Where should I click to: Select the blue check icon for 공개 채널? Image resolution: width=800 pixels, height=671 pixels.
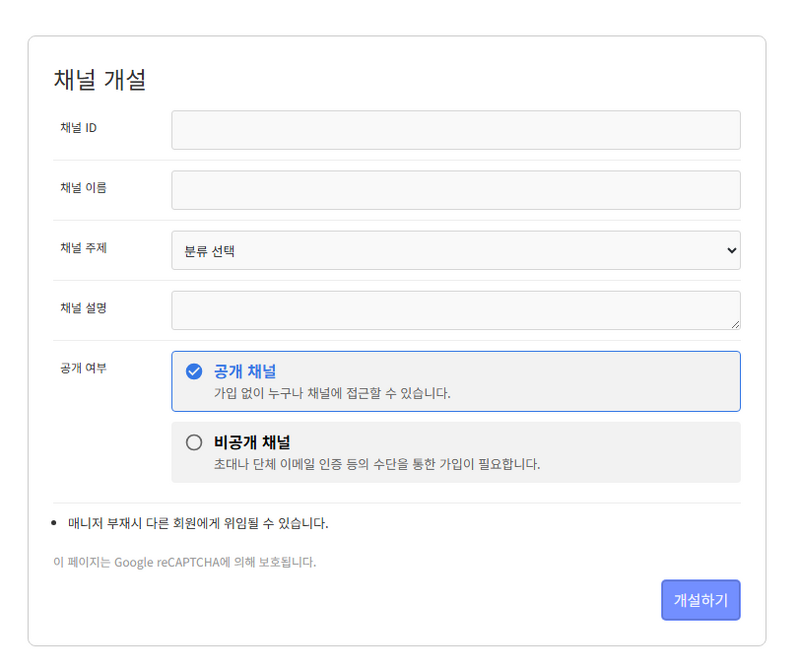[194, 372]
